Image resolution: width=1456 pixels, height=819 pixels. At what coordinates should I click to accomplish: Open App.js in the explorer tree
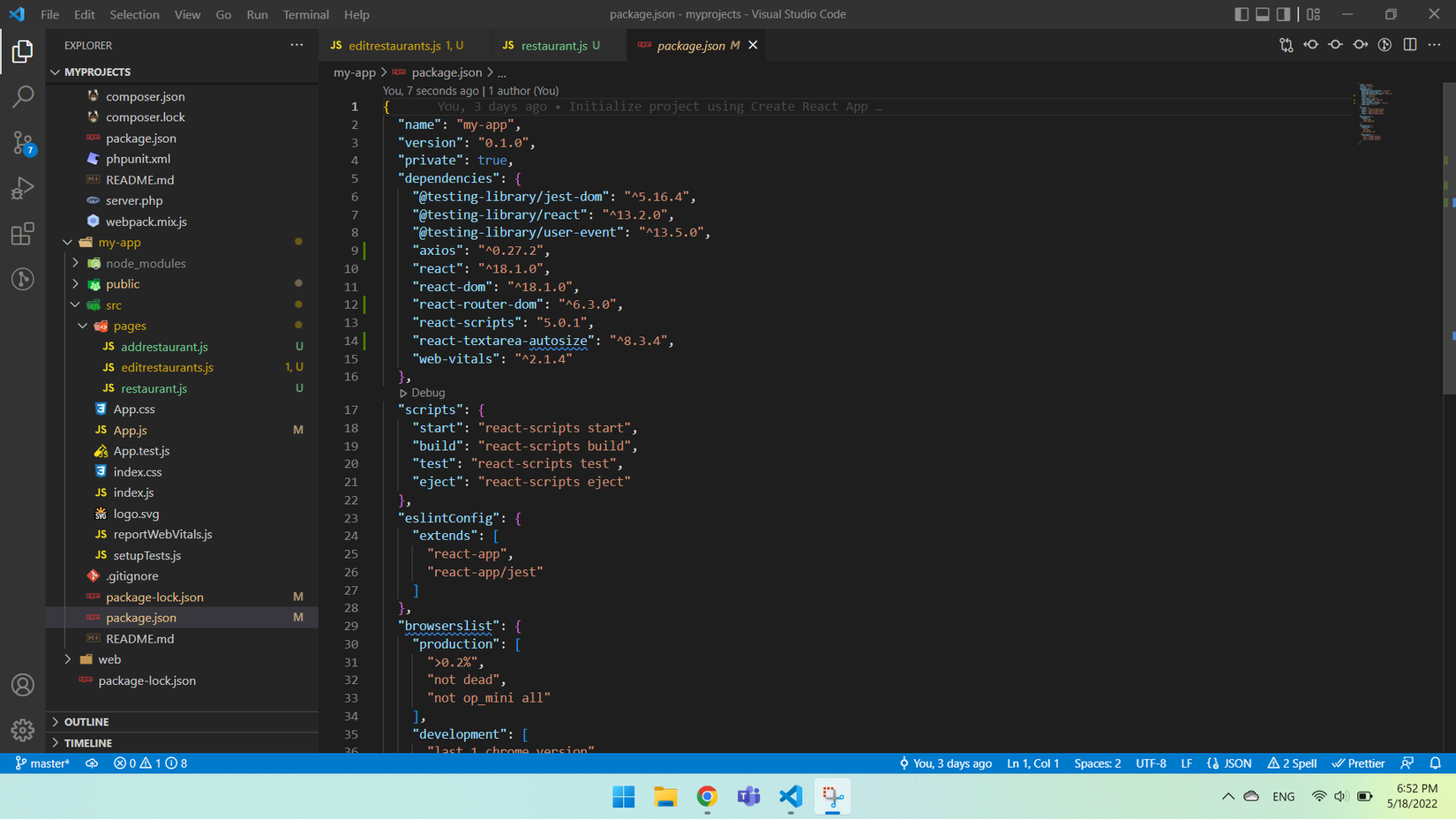tap(130, 430)
